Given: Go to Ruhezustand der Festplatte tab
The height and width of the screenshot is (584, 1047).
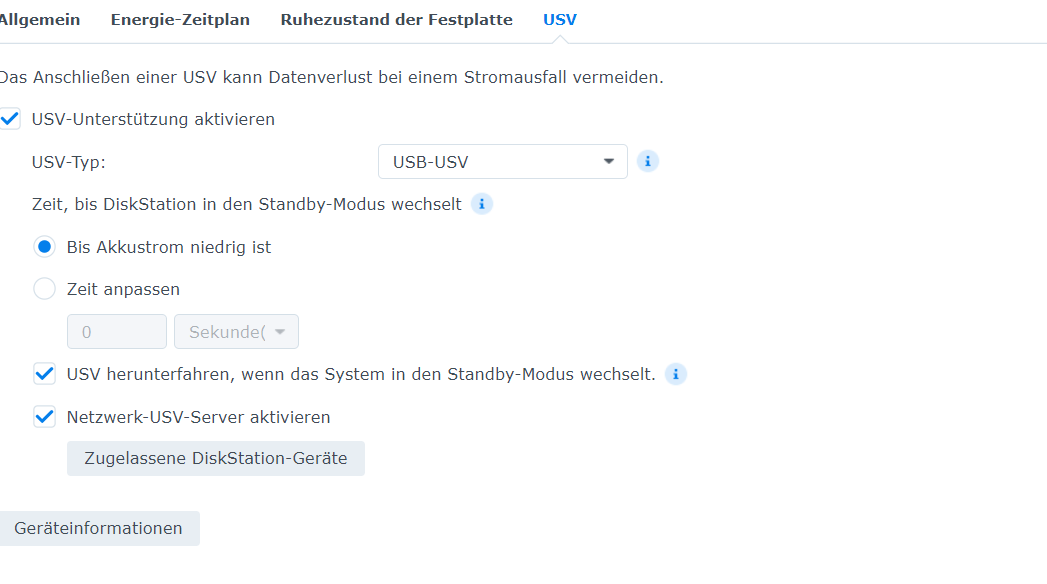Looking at the screenshot, I should pyautogui.click(x=397, y=20).
